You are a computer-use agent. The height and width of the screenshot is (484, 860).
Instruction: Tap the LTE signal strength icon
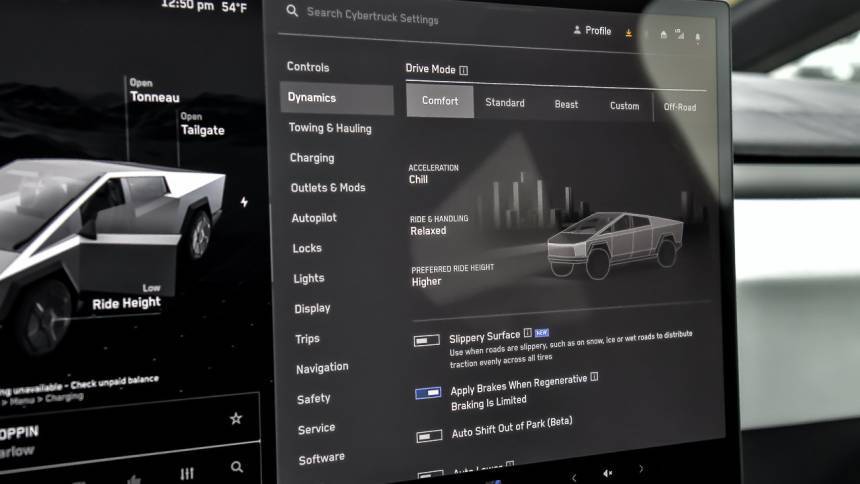680,34
